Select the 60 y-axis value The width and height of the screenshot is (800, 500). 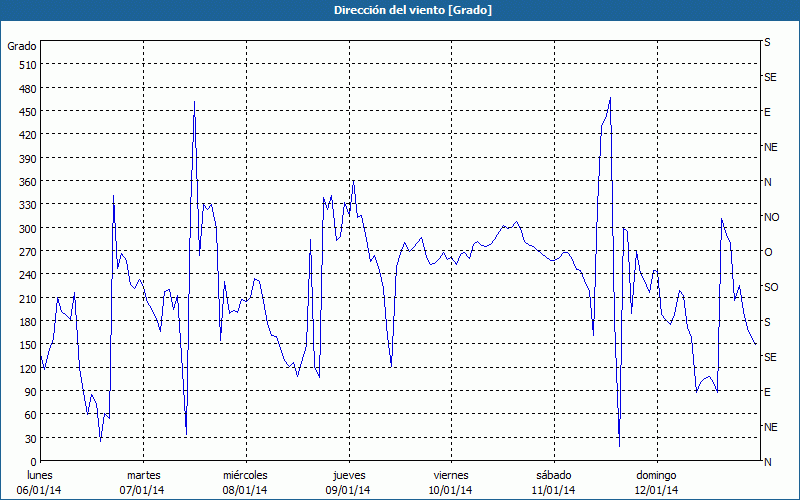[x=31, y=415]
